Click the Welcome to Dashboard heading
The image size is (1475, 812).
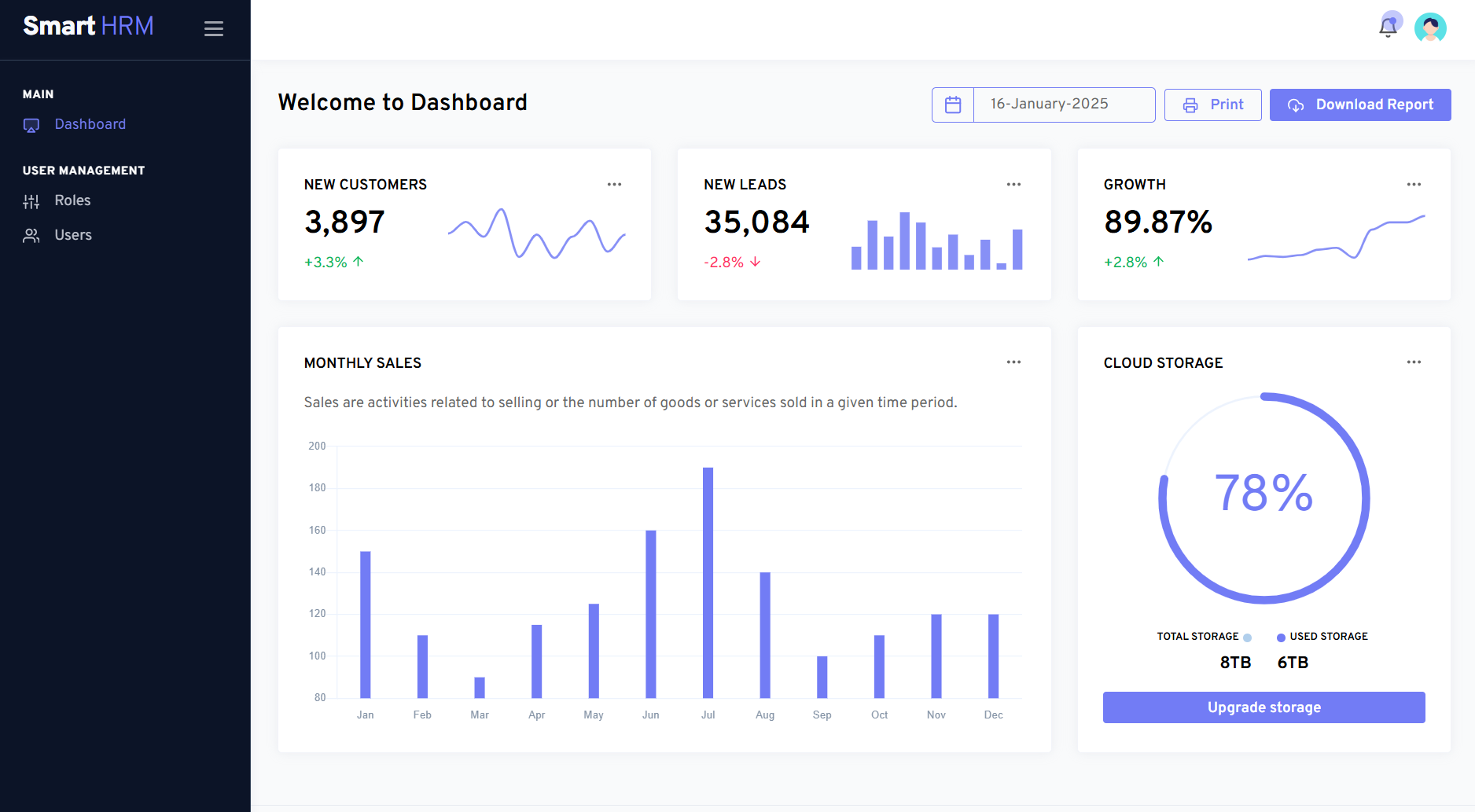403,103
